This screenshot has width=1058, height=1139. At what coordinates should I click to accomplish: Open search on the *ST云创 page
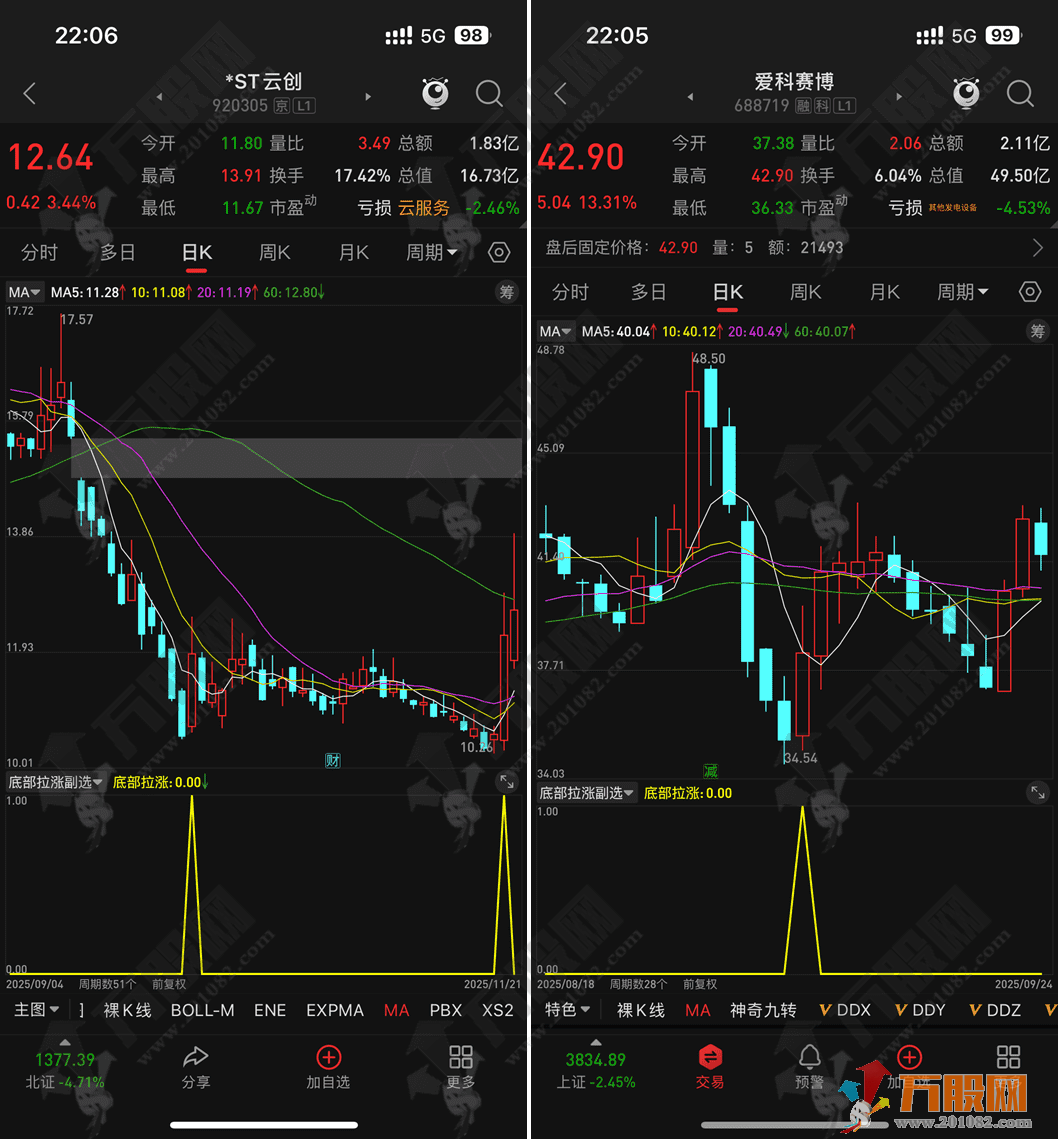tap(489, 93)
